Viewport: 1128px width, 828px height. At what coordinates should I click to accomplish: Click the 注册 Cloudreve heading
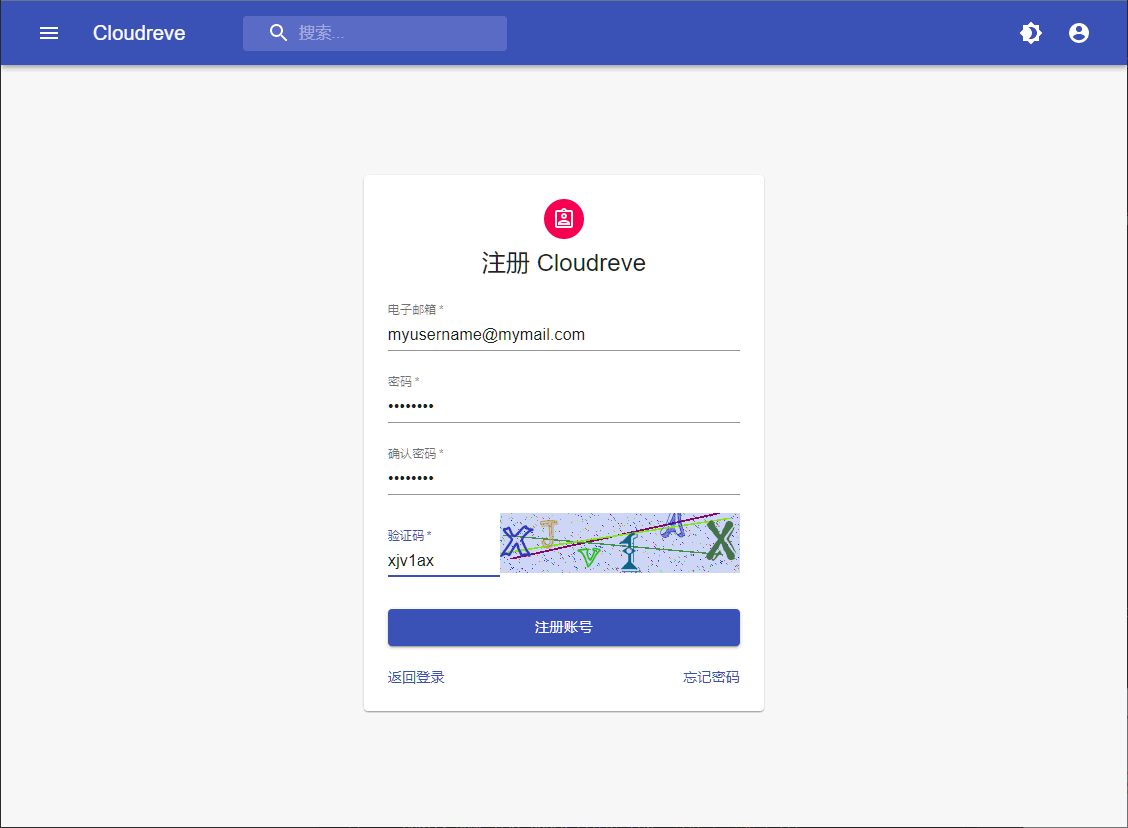coord(564,263)
